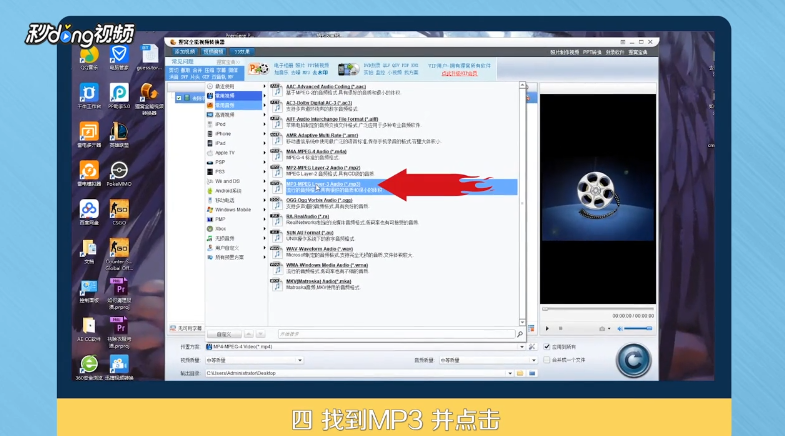The height and width of the screenshot is (436, 785).
Task: Expand the Windows Mobile submenu arrow
Action: point(264,210)
